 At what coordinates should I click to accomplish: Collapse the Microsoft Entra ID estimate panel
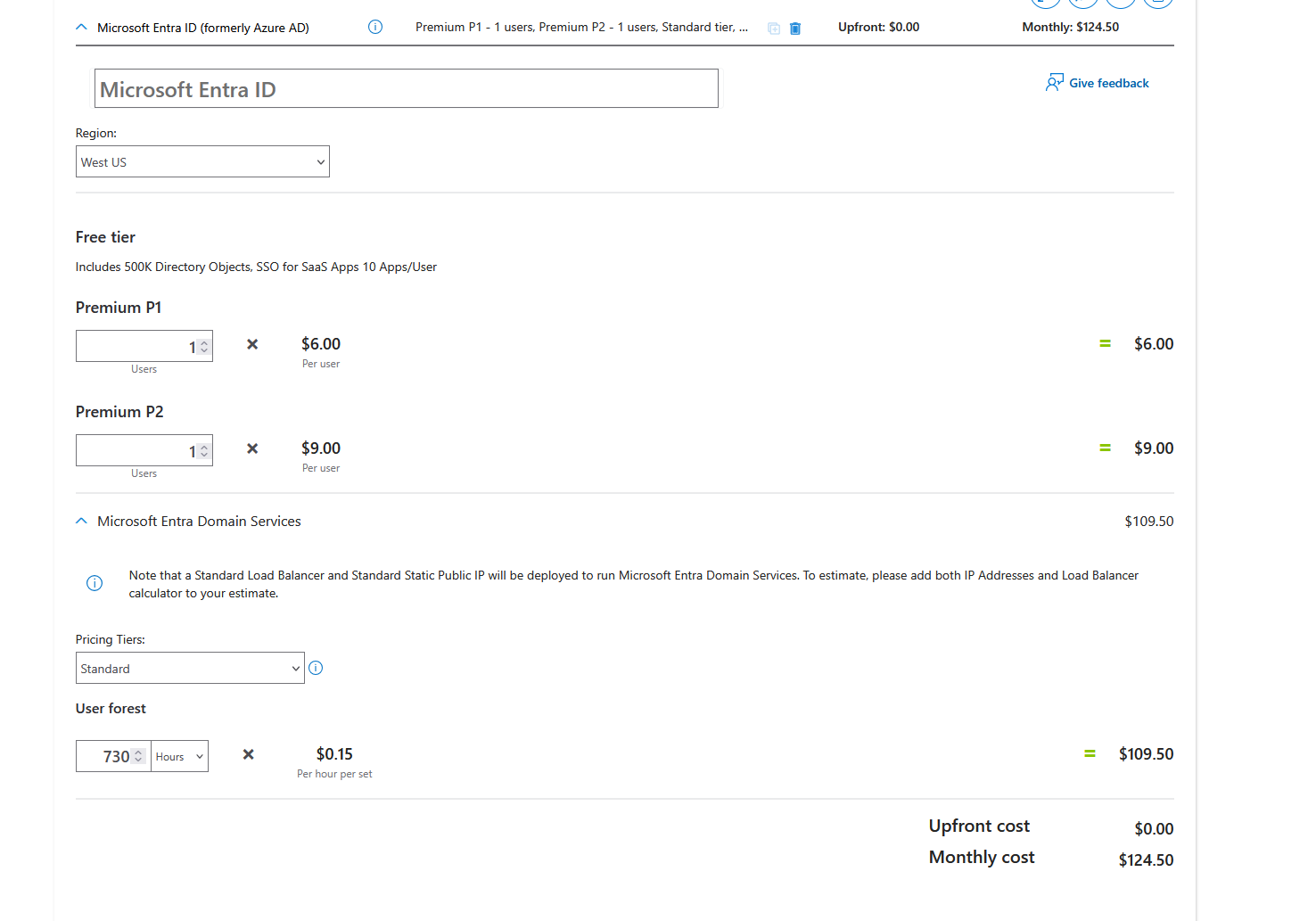coord(82,28)
